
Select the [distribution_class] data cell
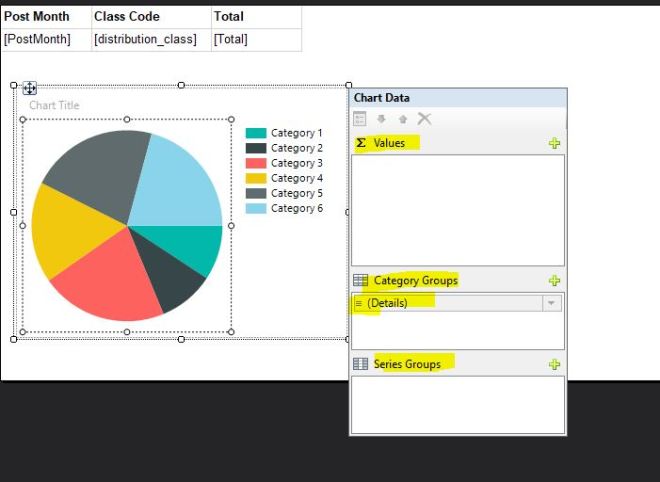tap(151, 40)
